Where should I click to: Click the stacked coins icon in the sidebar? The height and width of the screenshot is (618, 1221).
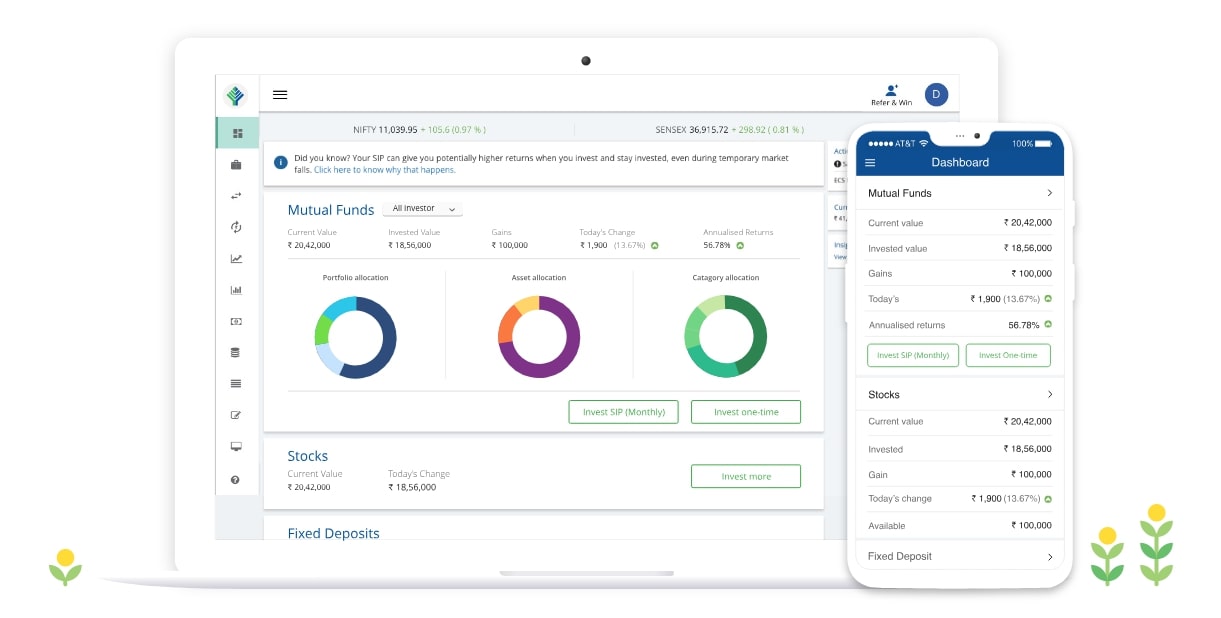[x=237, y=353]
